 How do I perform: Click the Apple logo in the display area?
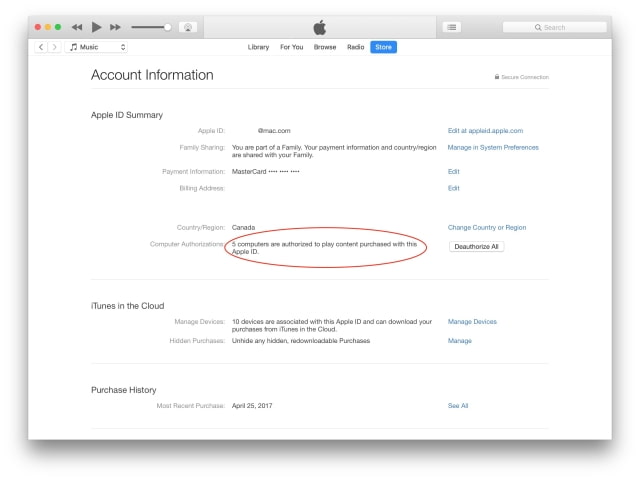click(x=320, y=27)
